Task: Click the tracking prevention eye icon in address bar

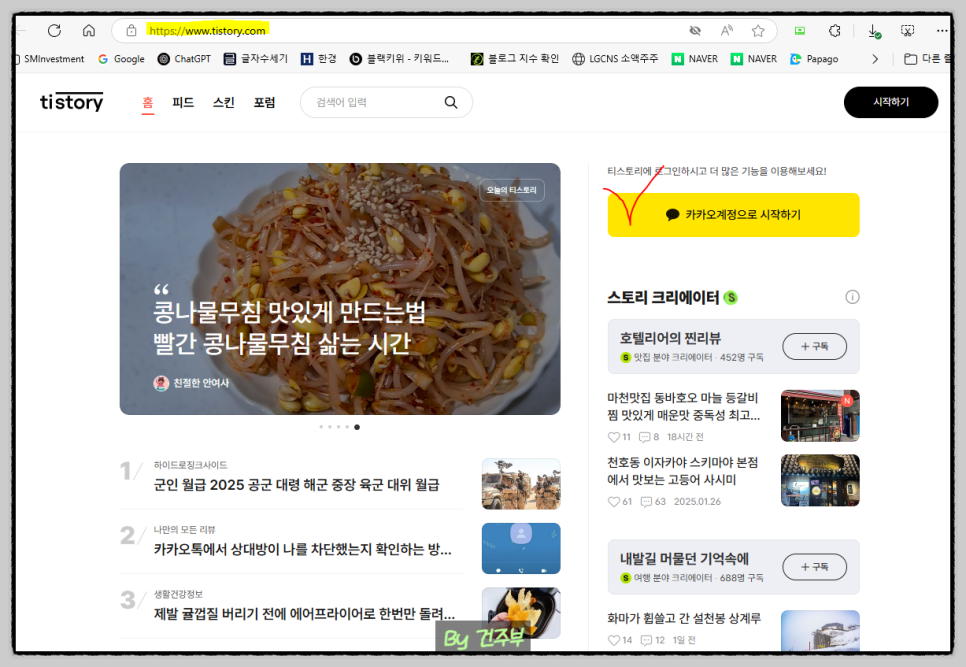Action: click(694, 30)
